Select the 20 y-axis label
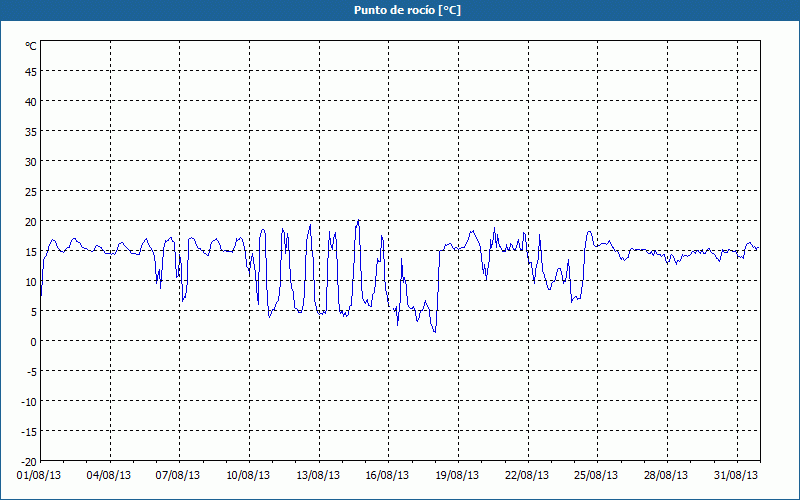 point(31,222)
